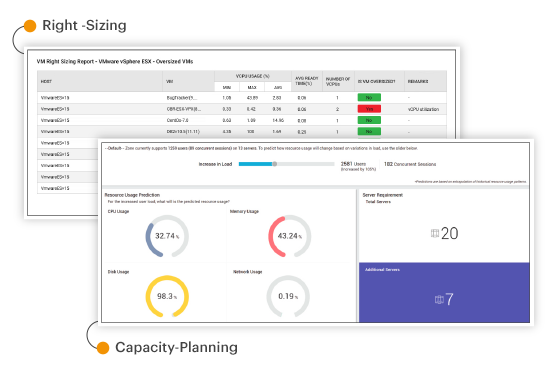
Task: Select the CPU Usage gauge showing 32.74%
Action: pos(167,236)
